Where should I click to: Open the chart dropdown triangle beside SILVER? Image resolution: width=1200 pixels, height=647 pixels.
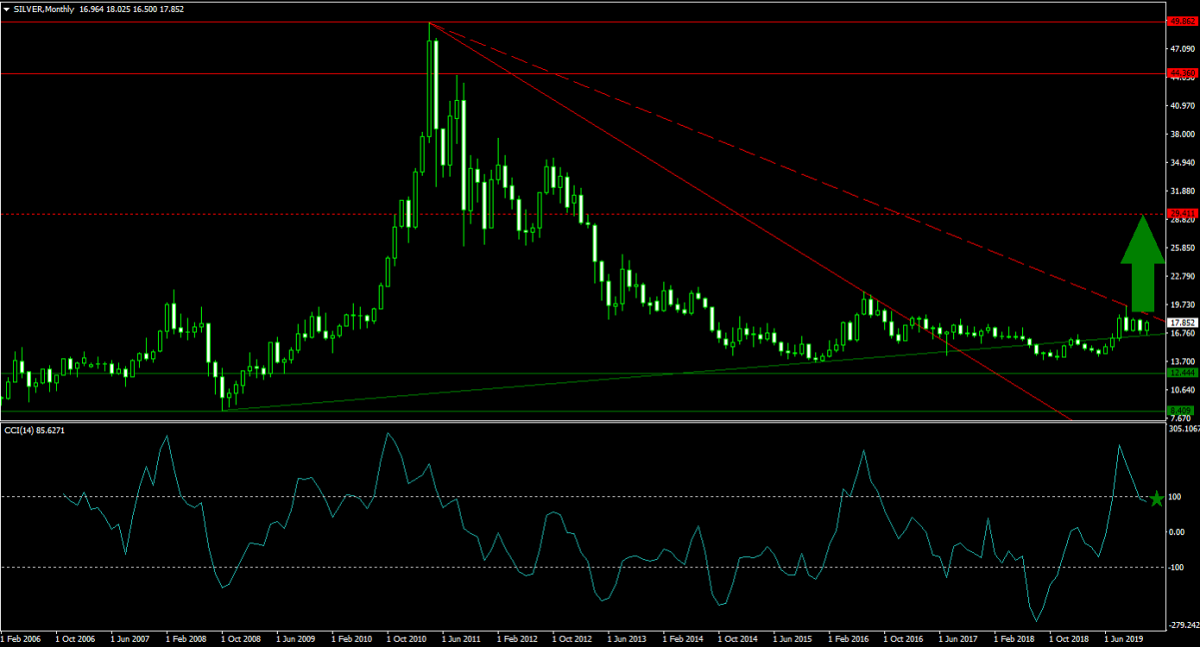tap(6, 9)
